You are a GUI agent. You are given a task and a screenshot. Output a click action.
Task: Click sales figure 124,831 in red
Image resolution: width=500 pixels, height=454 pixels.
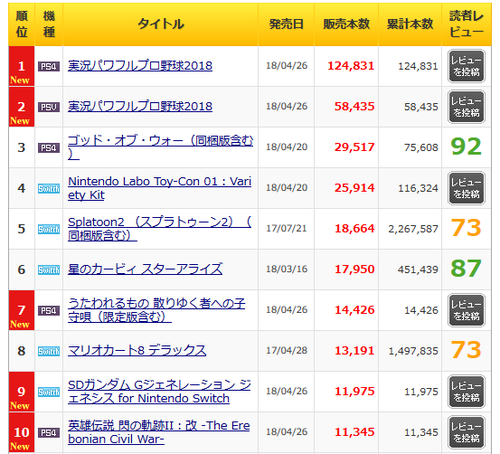pos(351,66)
